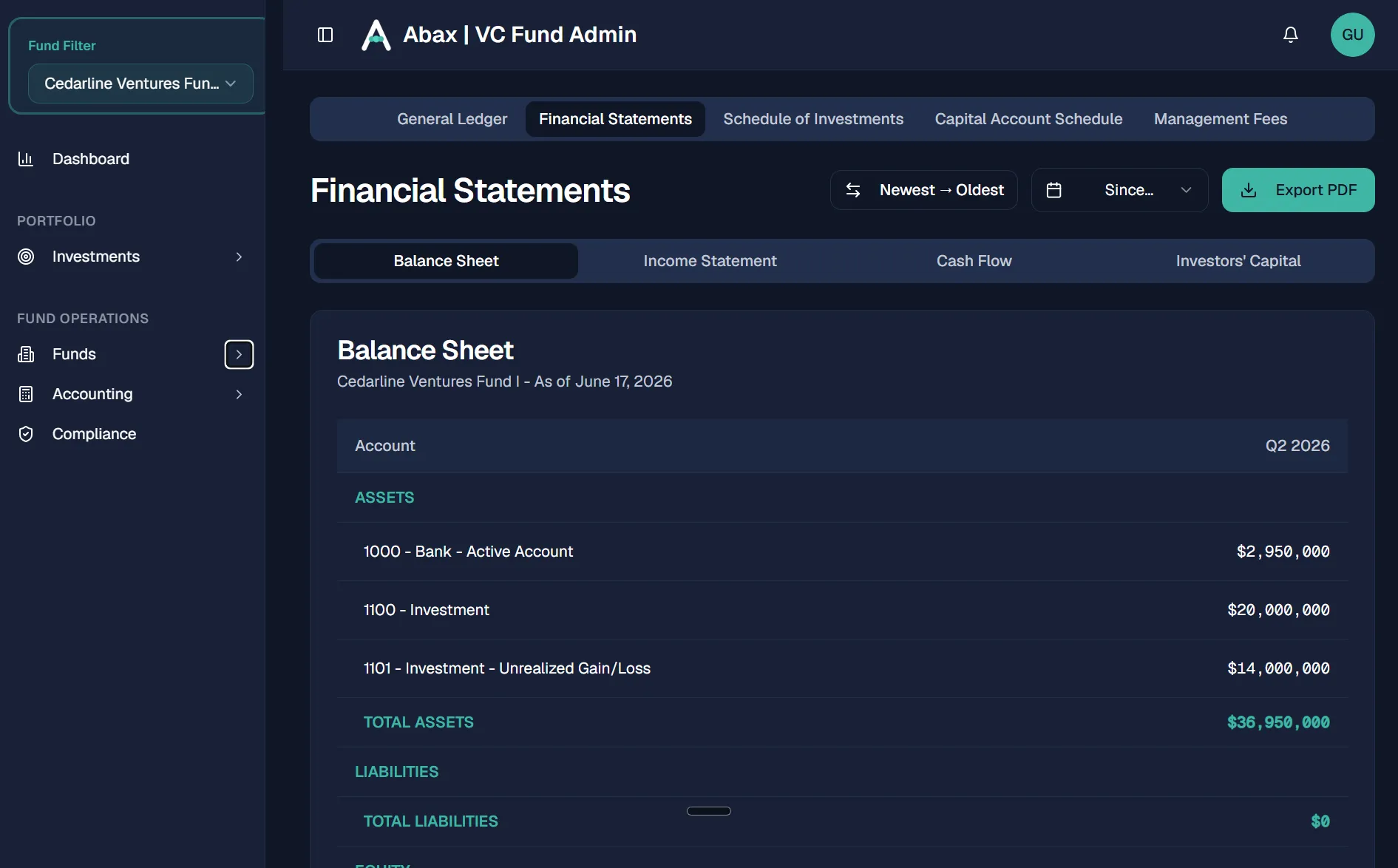Select the Financial Statements tab

pos(615,119)
